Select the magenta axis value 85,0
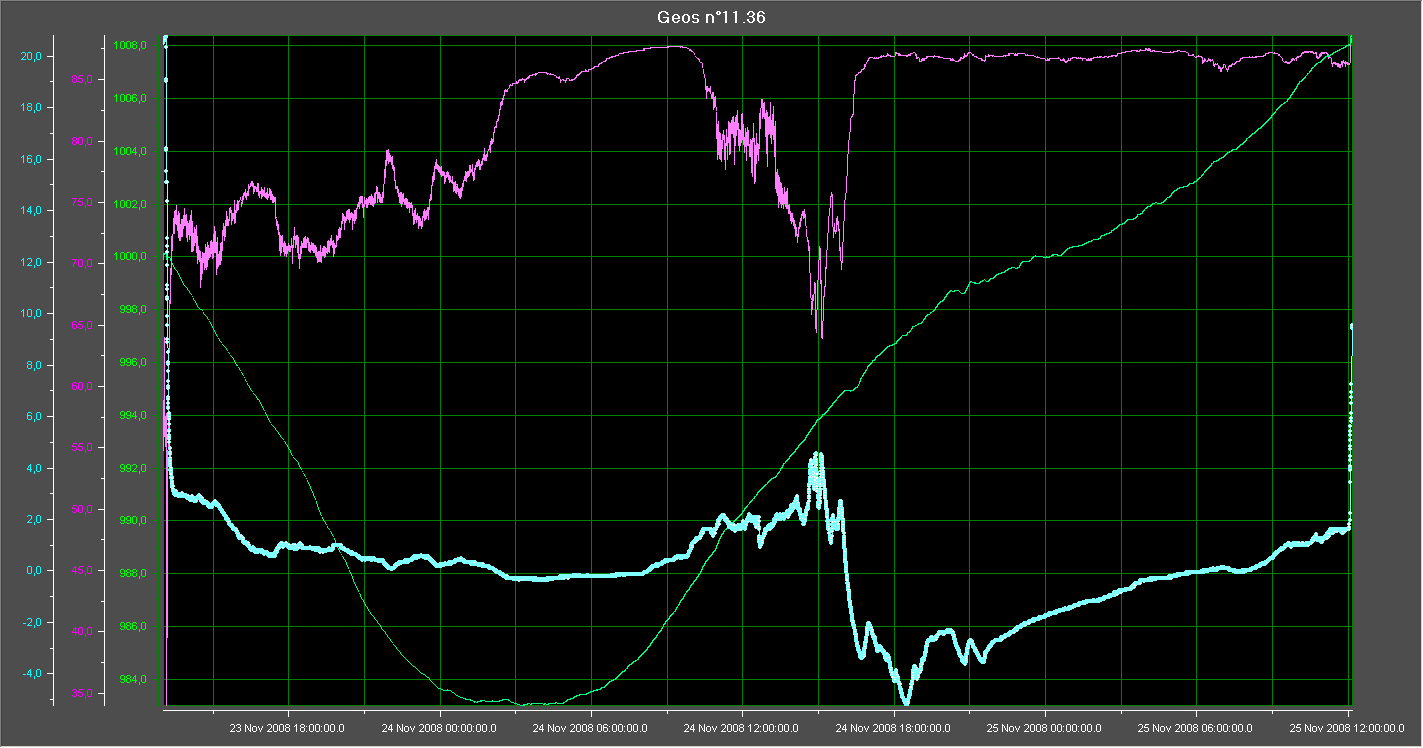This screenshot has width=1423, height=748. (x=81, y=80)
